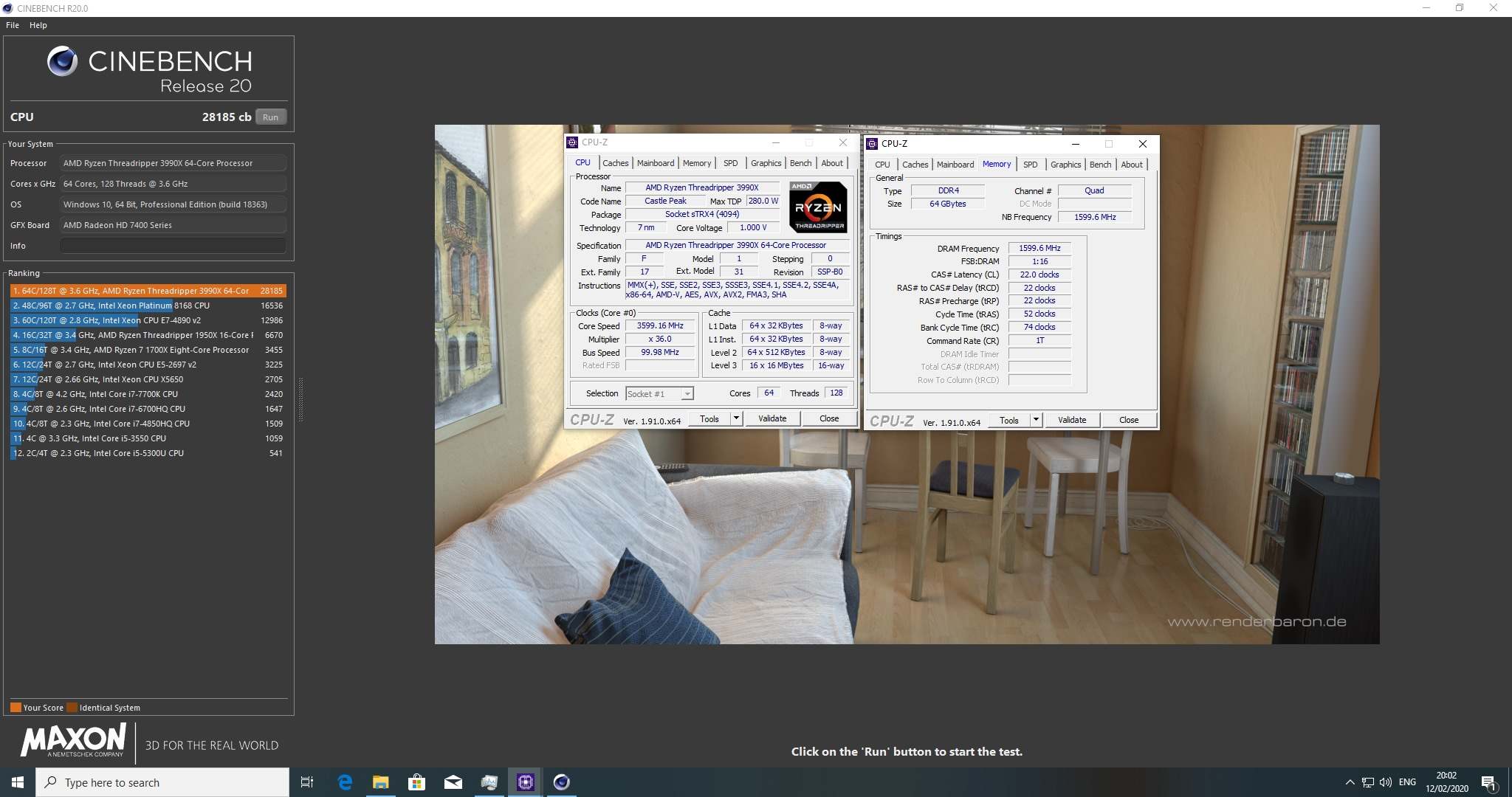The width and height of the screenshot is (1512, 797).
Task: Select ranking entry Core i7-4850HQ
Action: 148,424
